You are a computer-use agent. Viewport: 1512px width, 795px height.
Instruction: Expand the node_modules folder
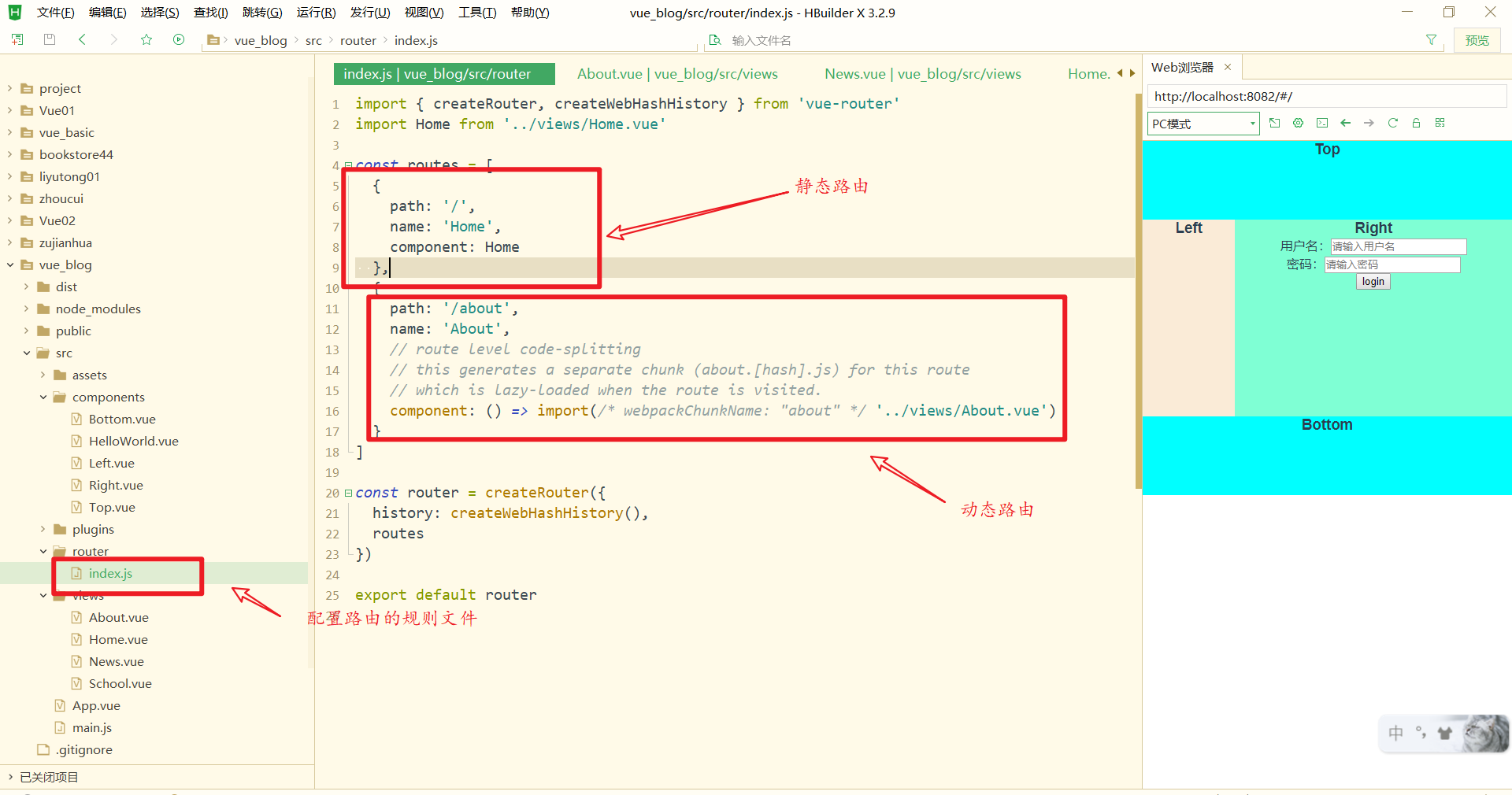(27, 309)
